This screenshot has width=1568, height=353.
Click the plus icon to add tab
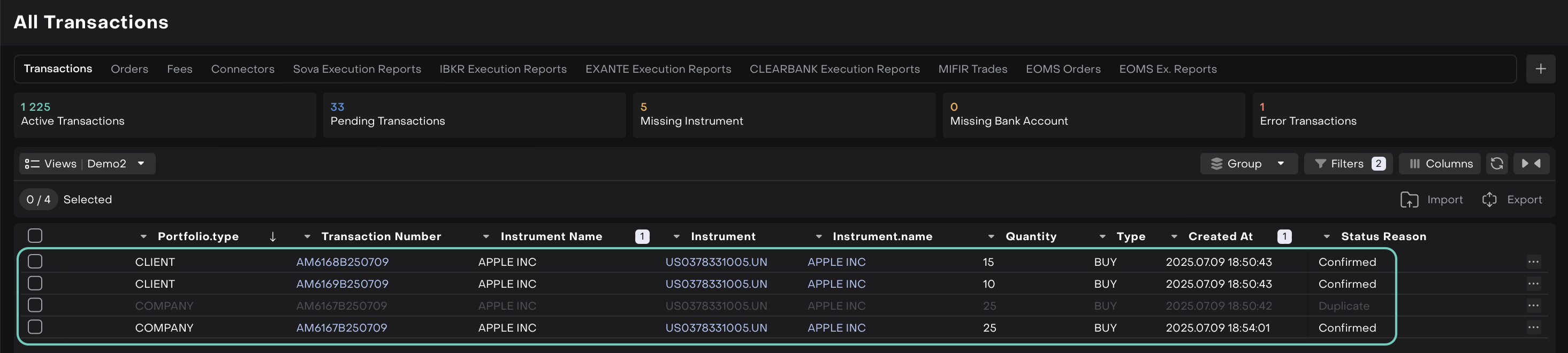(x=1540, y=69)
